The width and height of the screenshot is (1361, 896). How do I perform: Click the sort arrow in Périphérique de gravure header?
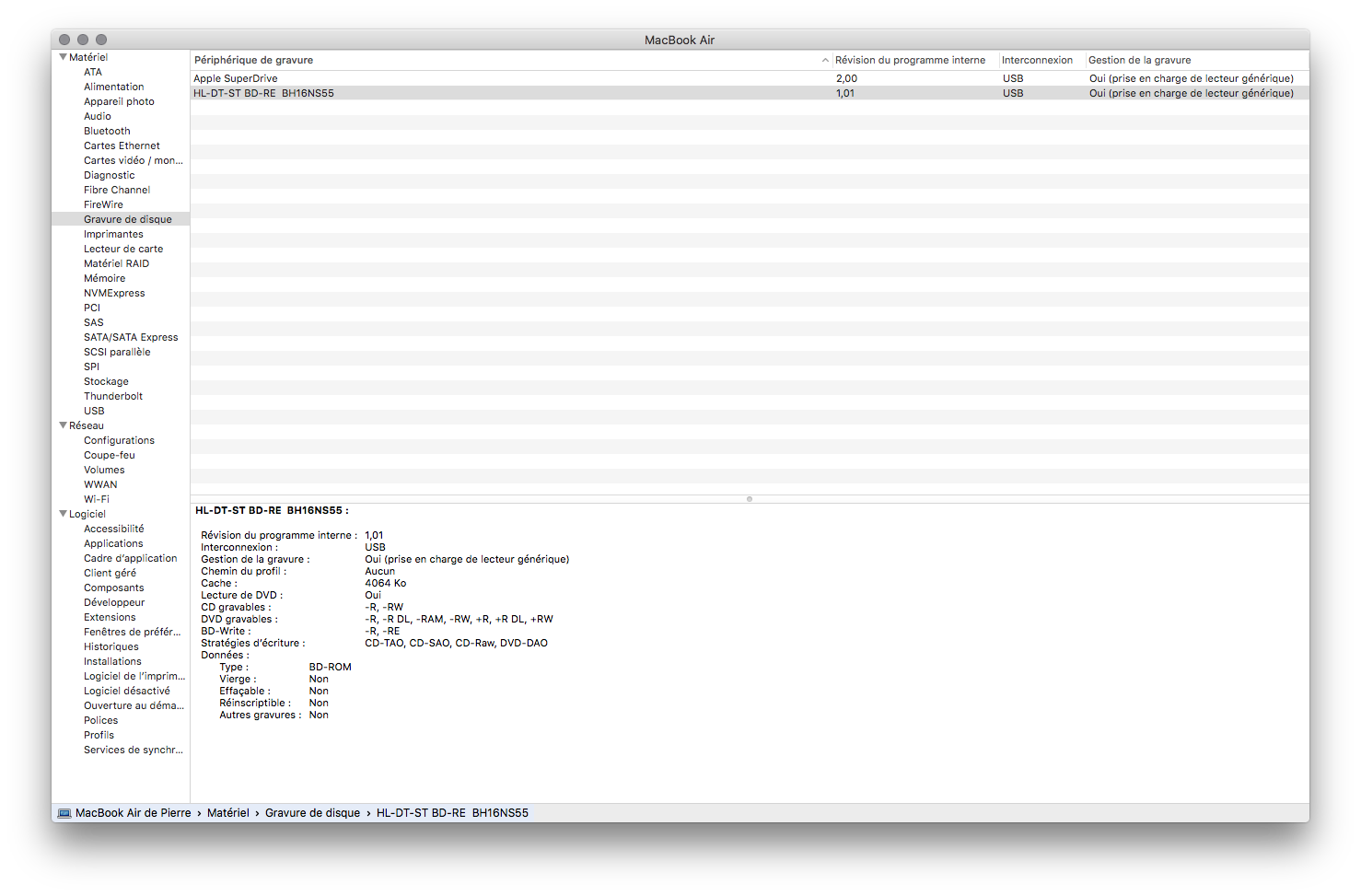click(x=825, y=60)
